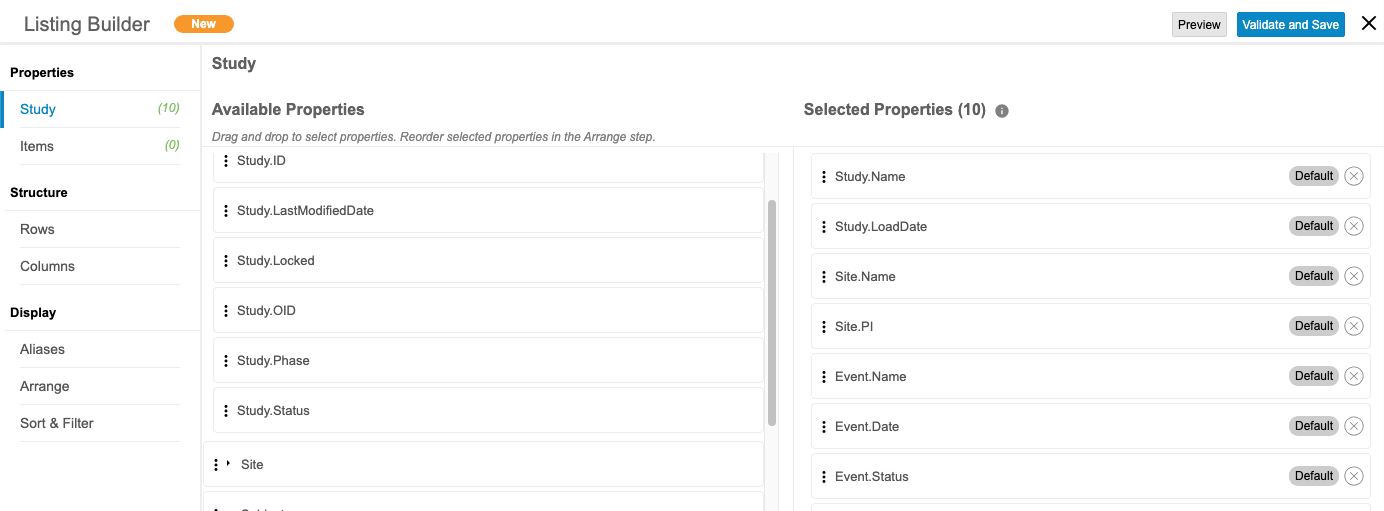Image resolution: width=1384 pixels, height=511 pixels.
Task: Click the Available Properties scrollbar
Action: (x=771, y=310)
